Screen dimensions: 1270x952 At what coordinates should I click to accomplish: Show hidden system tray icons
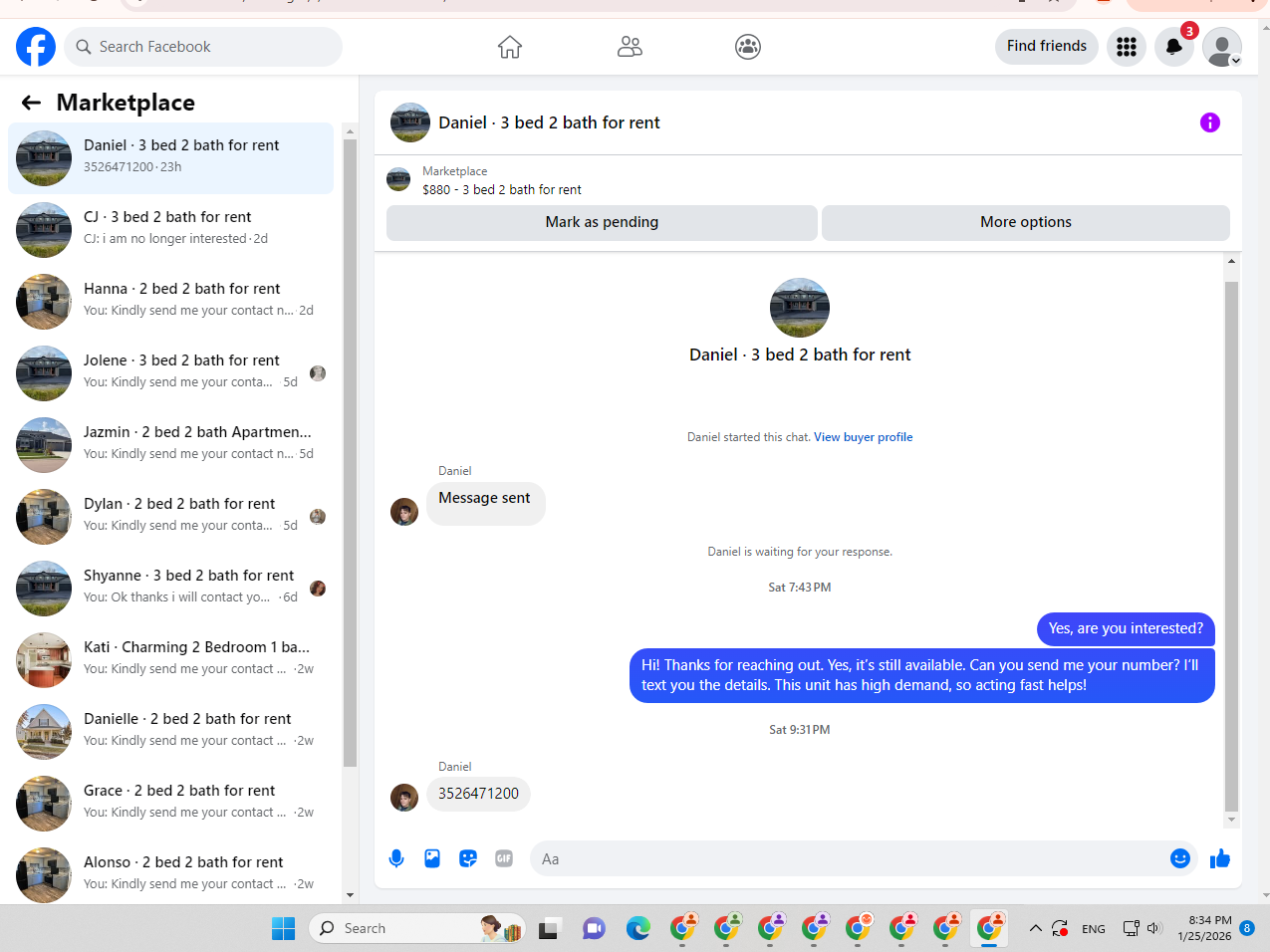(x=1036, y=928)
